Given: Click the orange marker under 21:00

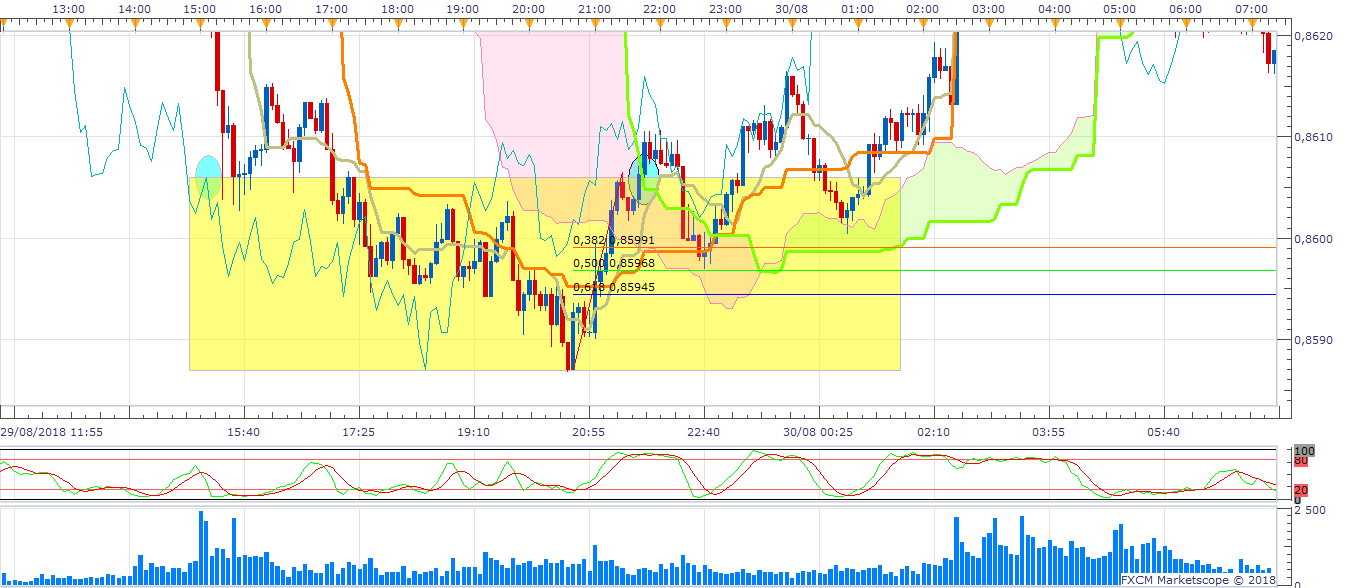Looking at the screenshot, I should (594, 24).
